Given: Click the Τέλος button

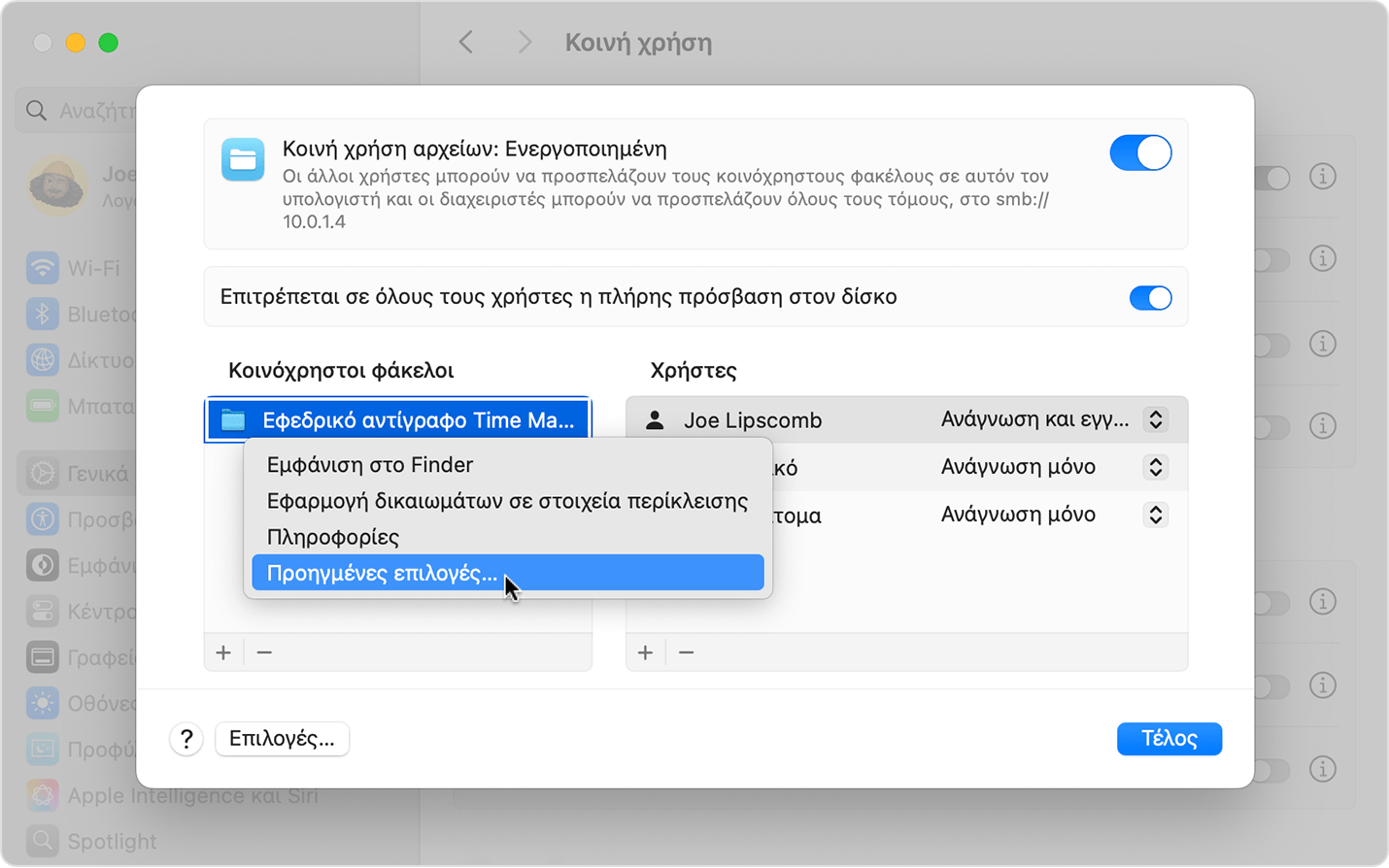Looking at the screenshot, I should pos(1169,739).
